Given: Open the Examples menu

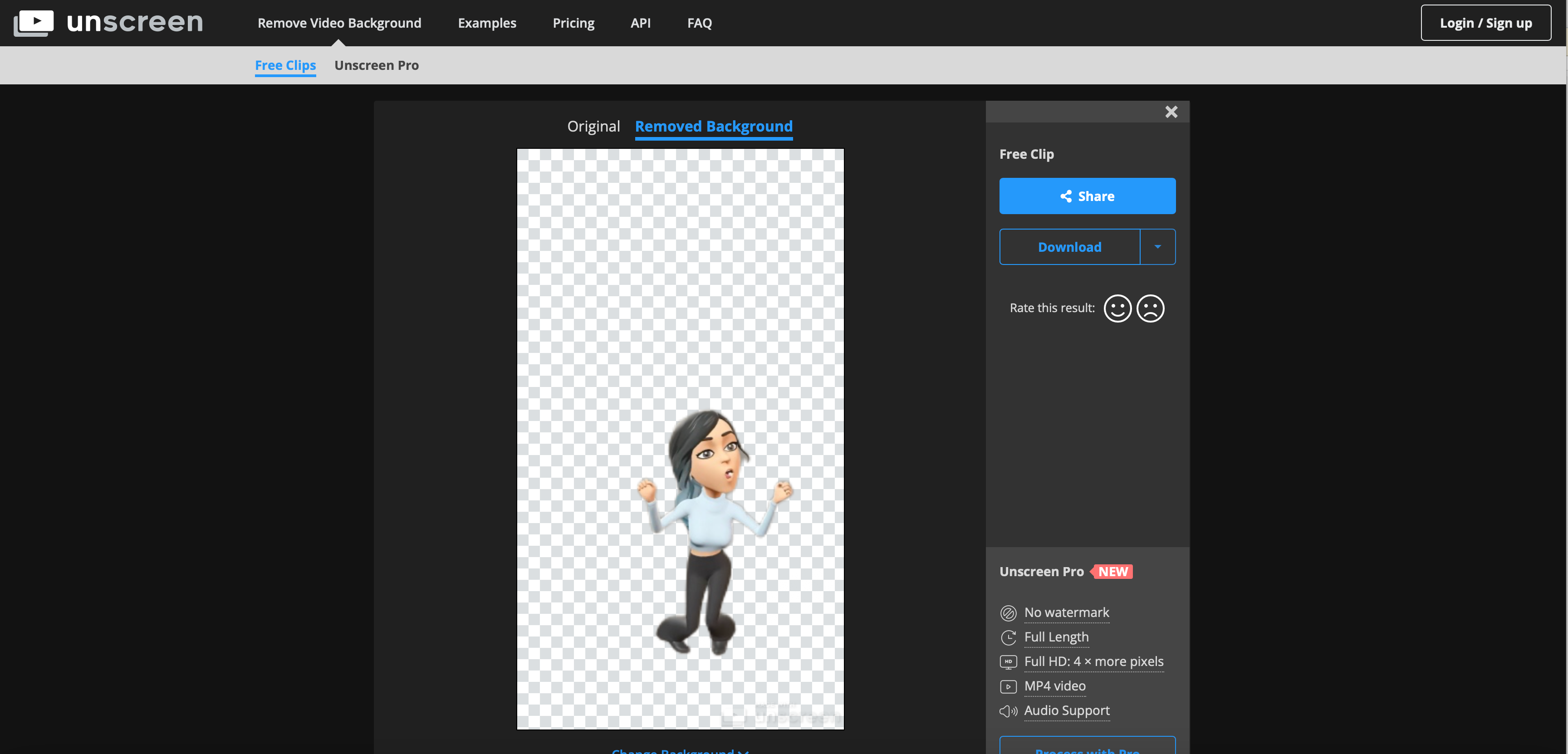Looking at the screenshot, I should [x=487, y=22].
